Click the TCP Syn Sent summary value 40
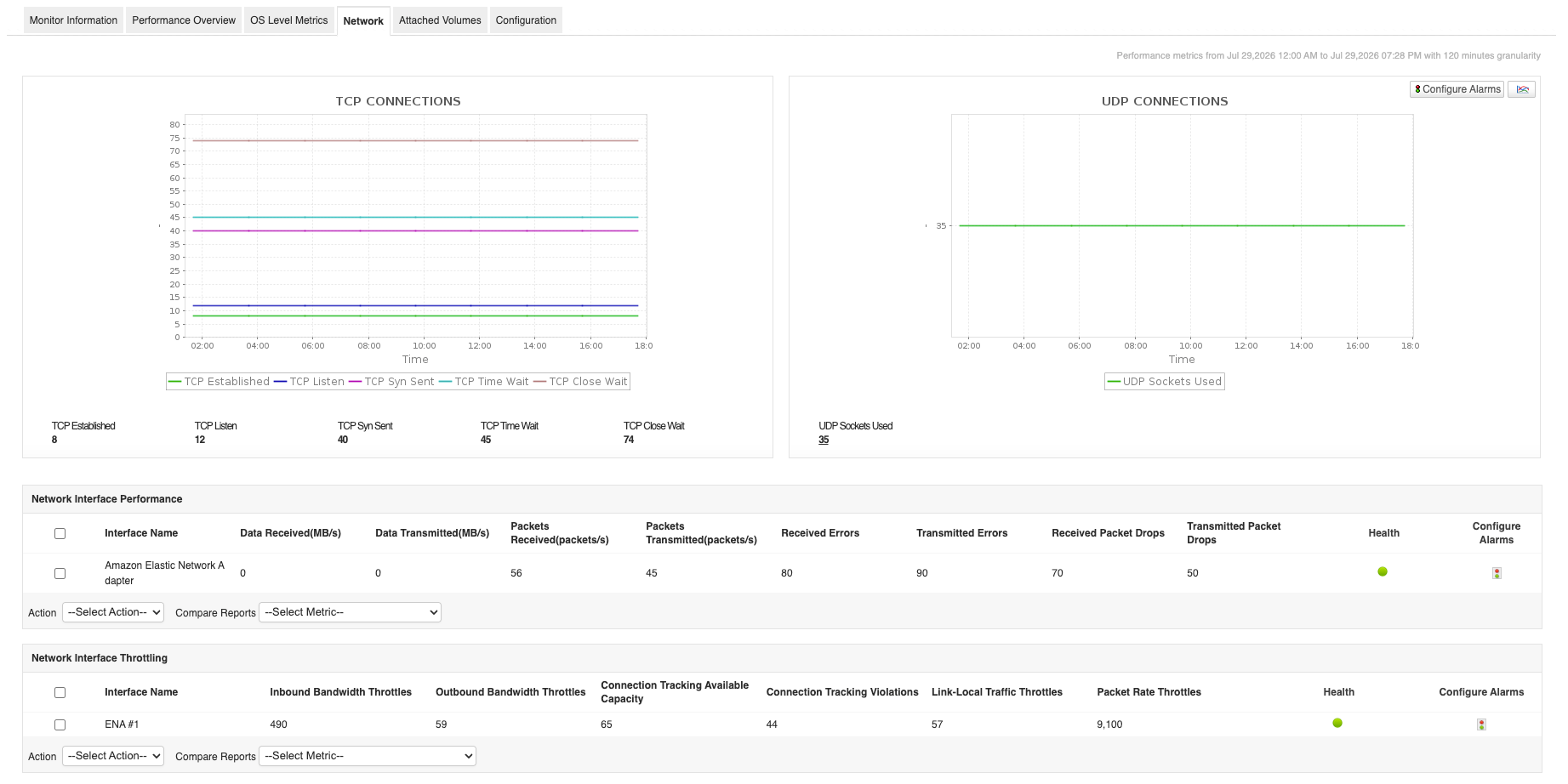 [343, 440]
